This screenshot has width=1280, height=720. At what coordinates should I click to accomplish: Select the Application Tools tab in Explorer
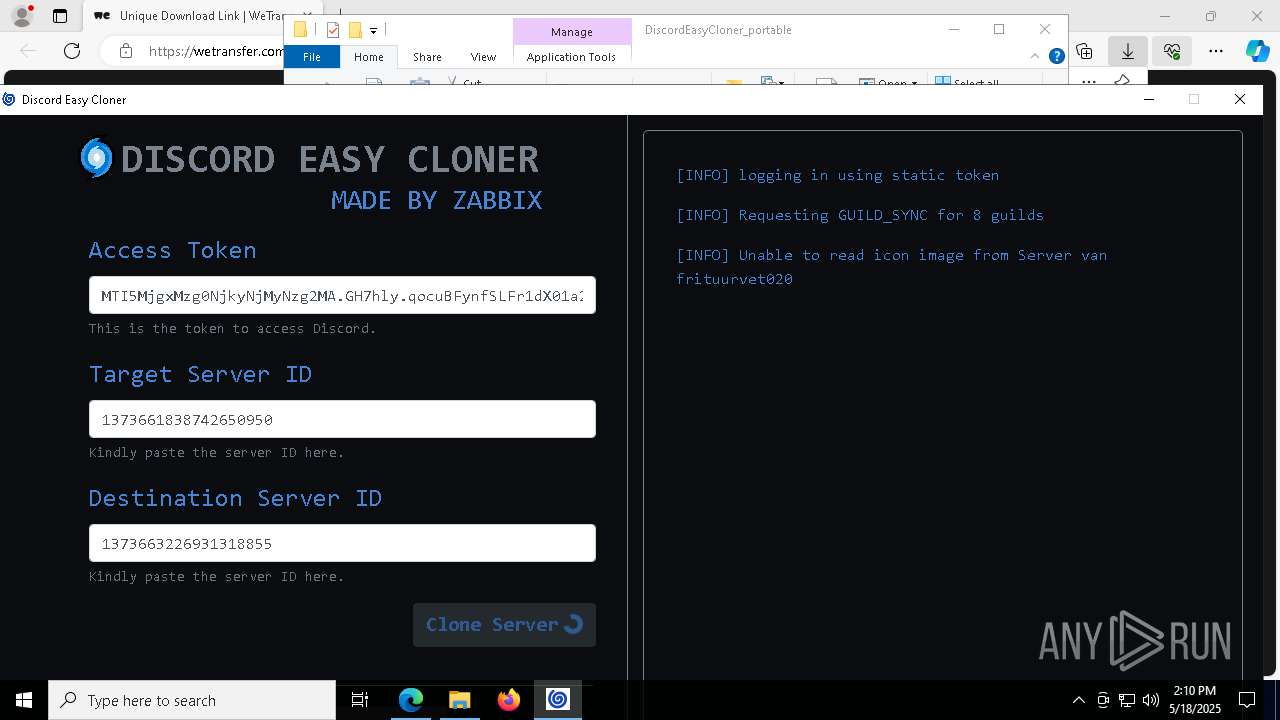(571, 57)
